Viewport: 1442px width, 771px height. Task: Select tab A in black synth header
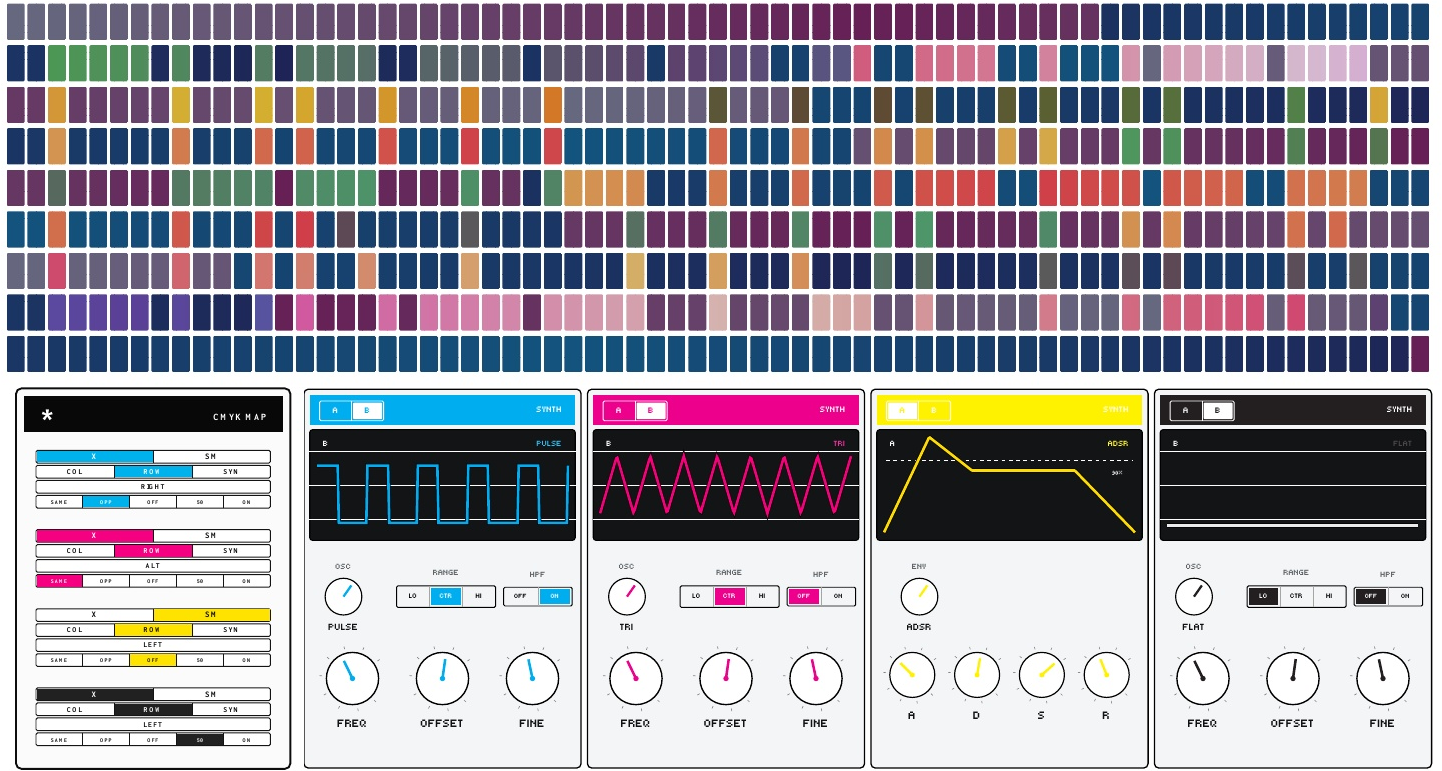pos(1186,410)
